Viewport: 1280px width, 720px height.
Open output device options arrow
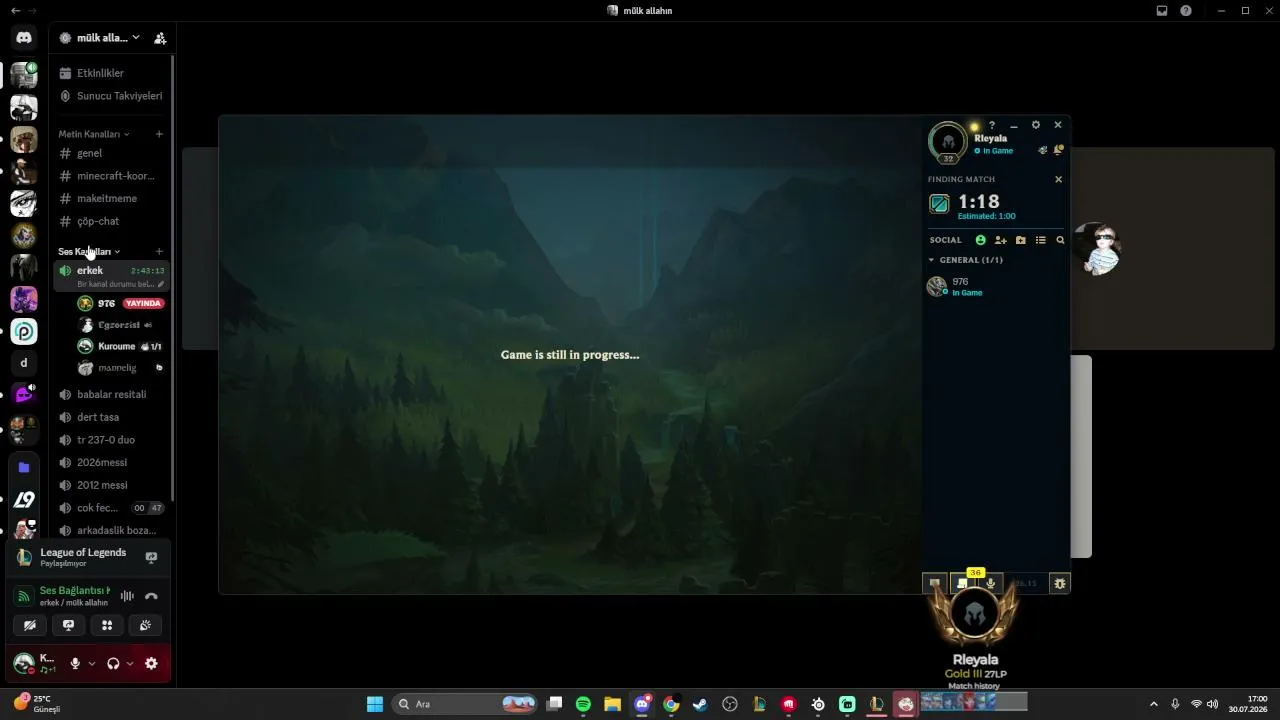click(130, 663)
